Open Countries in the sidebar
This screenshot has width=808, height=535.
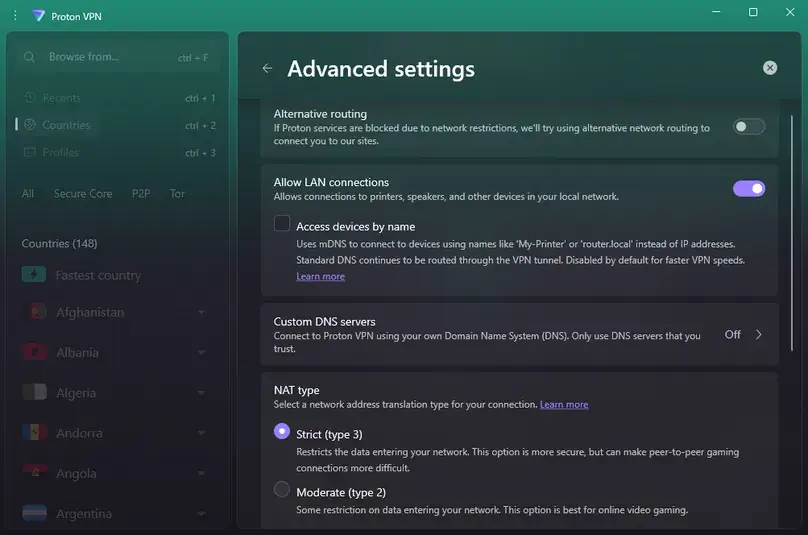click(119, 125)
